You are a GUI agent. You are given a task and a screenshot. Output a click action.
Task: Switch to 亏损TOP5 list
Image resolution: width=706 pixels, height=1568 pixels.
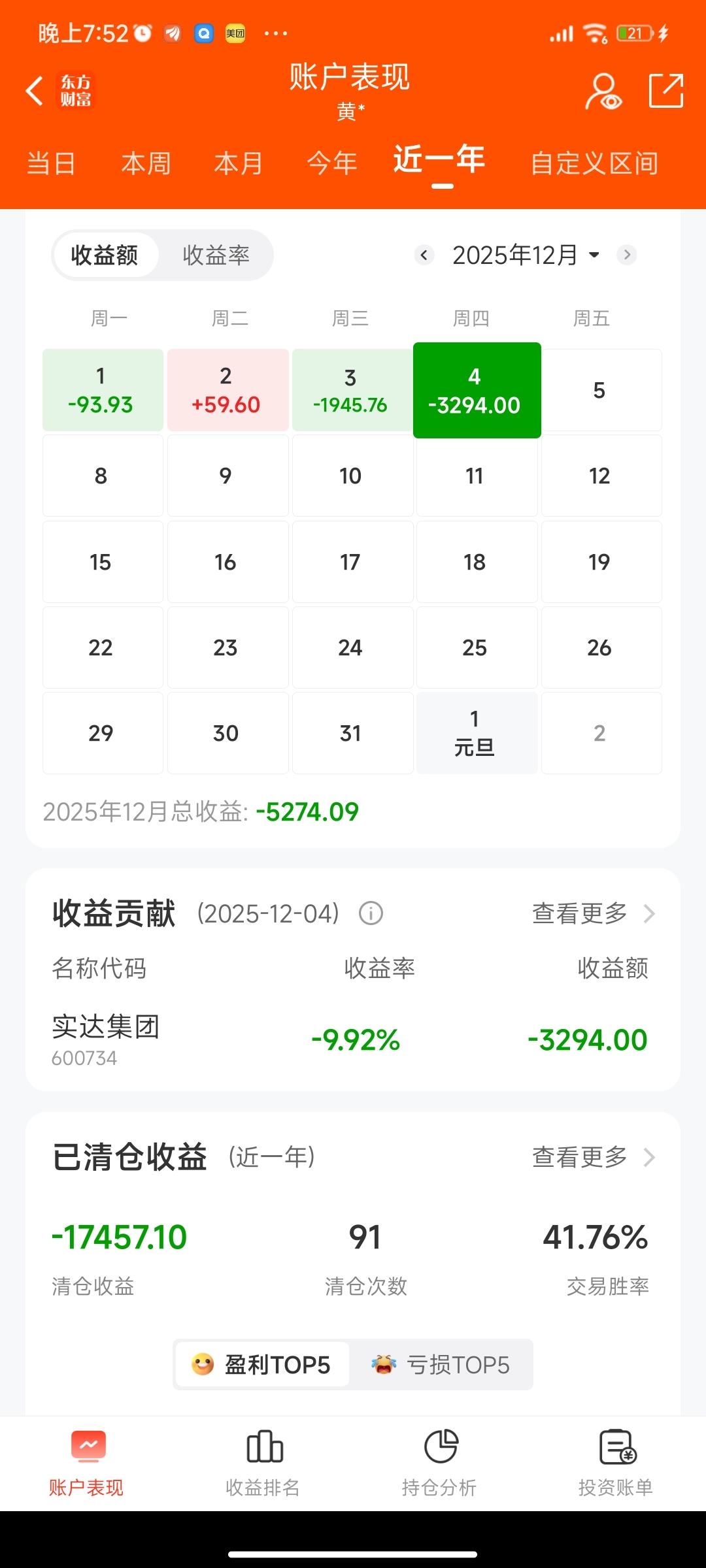pos(441,1365)
